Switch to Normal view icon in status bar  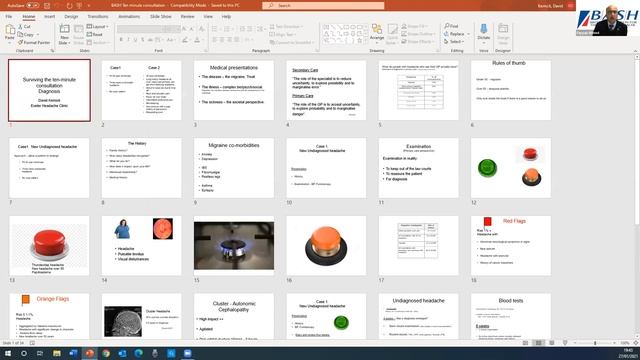tap(526, 343)
